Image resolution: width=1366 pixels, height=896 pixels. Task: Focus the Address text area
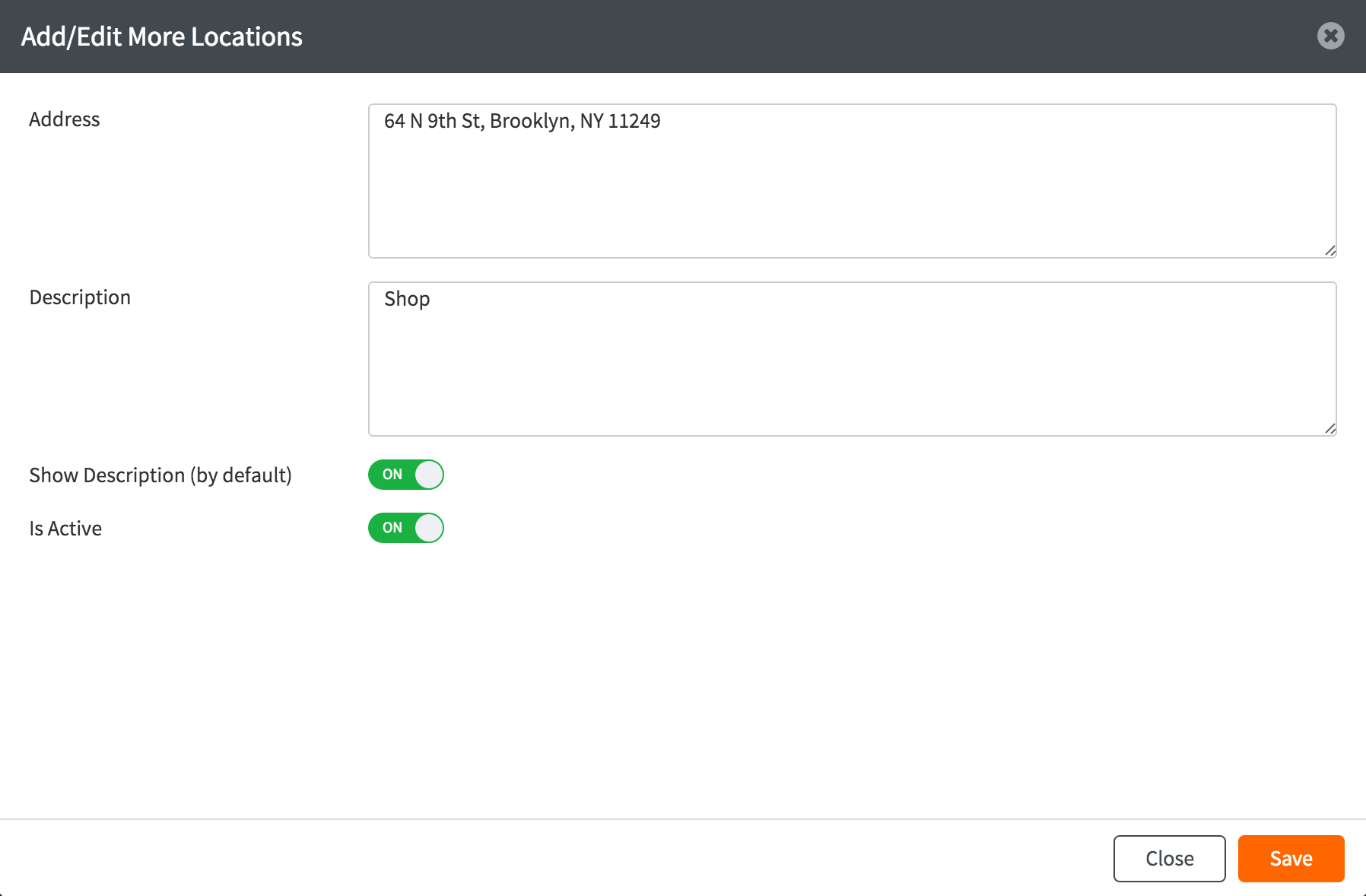[x=852, y=190]
